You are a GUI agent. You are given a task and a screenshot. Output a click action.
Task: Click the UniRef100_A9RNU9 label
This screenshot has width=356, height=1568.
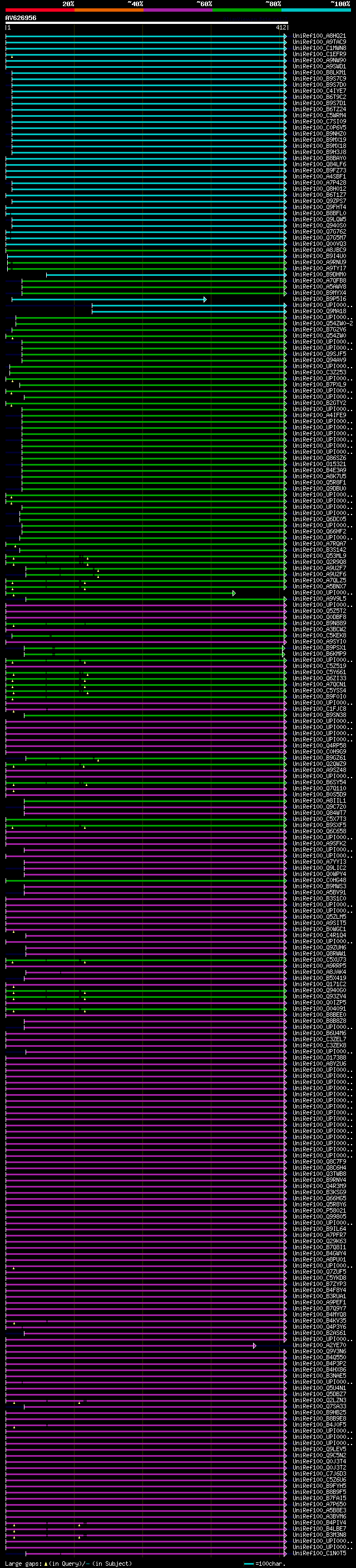(x=319, y=263)
